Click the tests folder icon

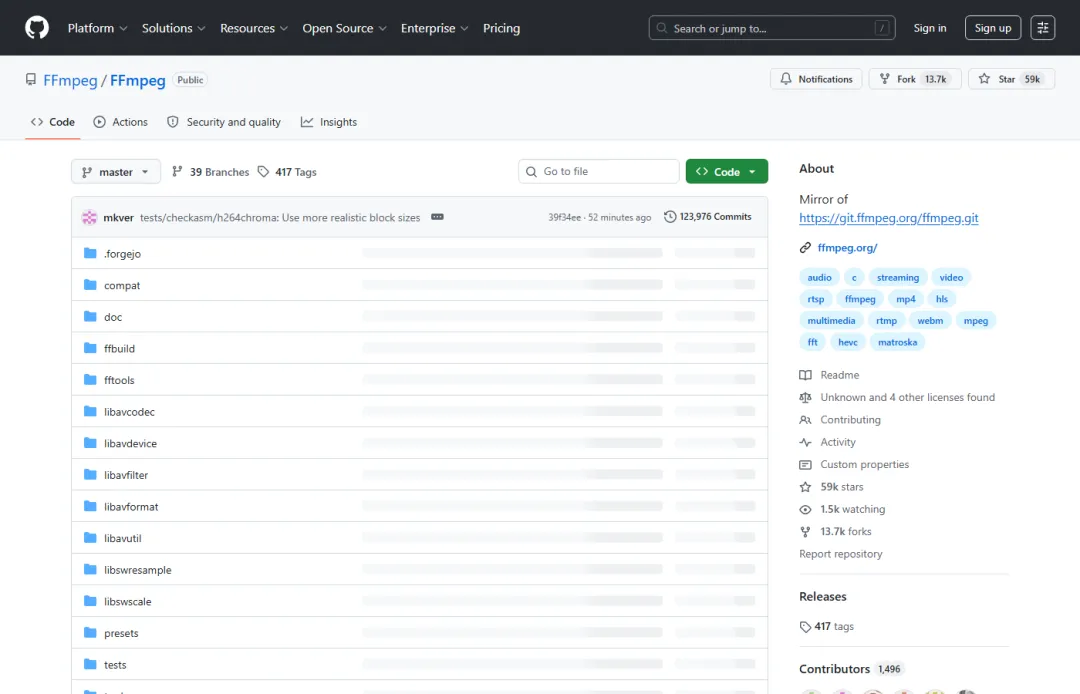[90, 664]
